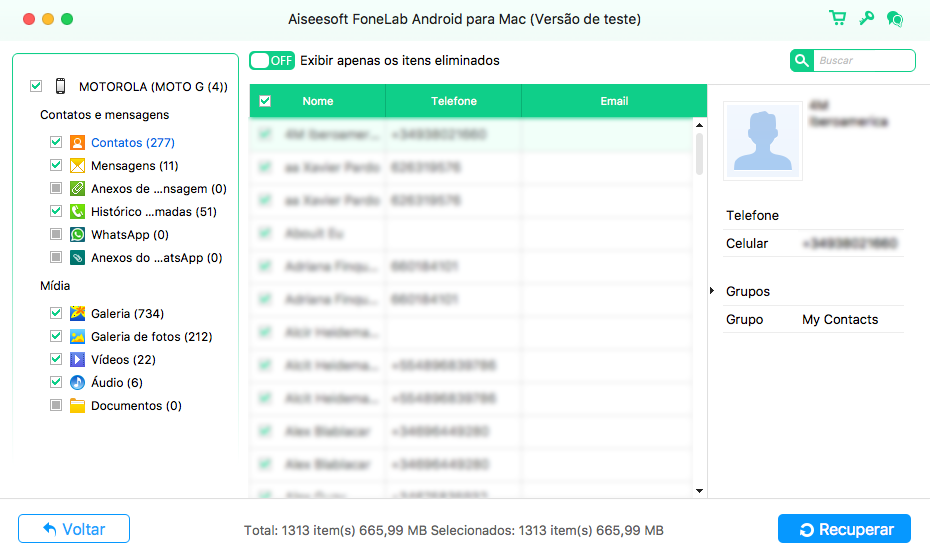This screenshot has height=555, width=930.
Task: Click the Voltar back button
Action: 74,529
